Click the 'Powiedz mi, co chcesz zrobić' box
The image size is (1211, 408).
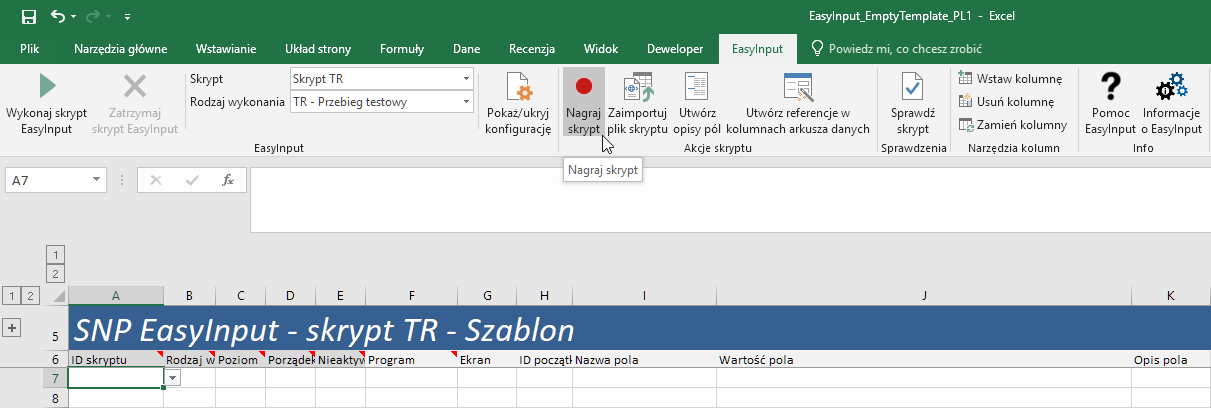tap(896, 48)
